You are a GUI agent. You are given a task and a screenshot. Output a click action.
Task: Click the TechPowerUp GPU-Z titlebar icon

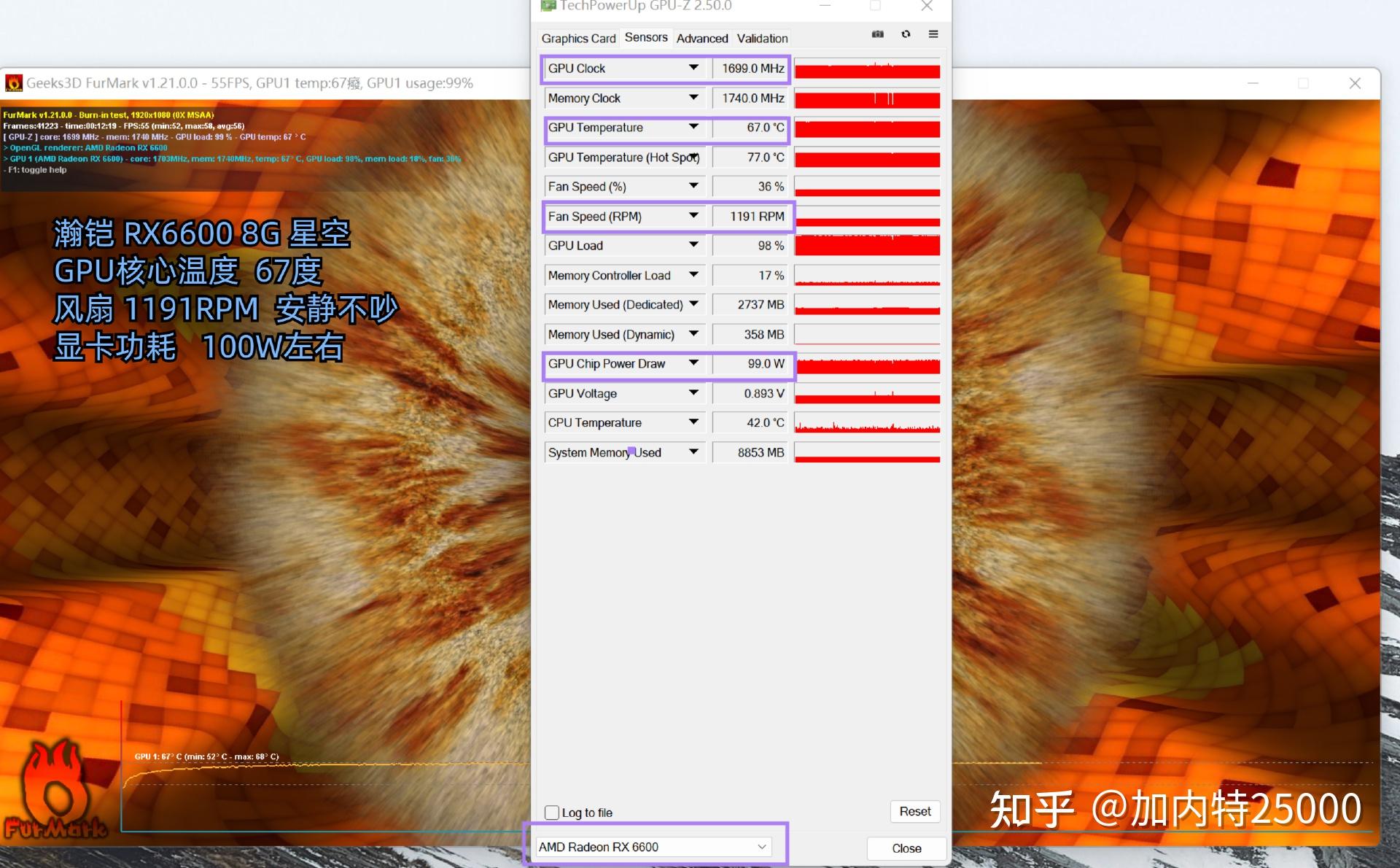(549, 6)
